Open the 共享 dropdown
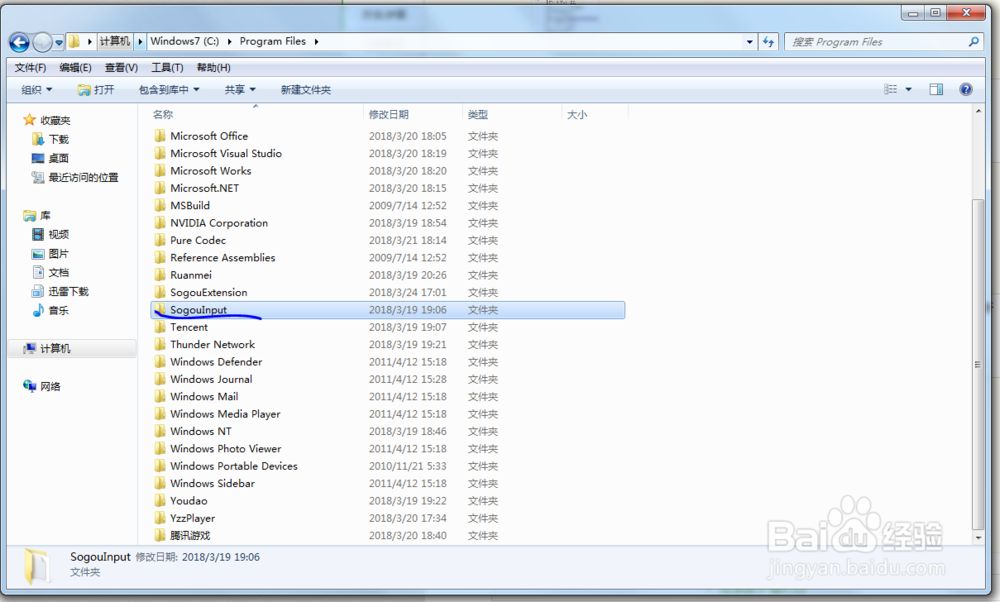1000x602 pixels. [240, 90]
